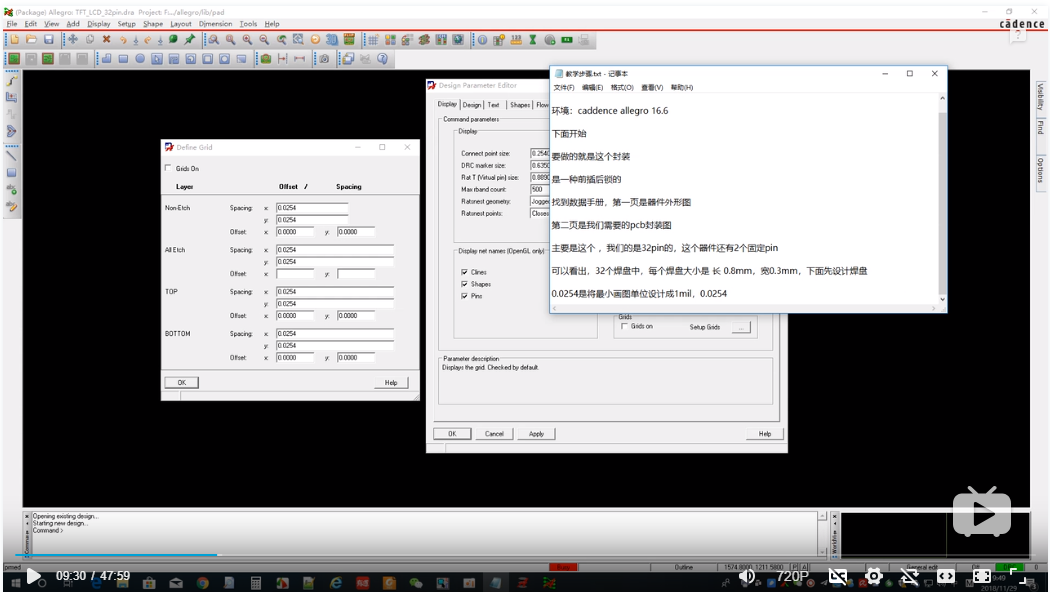Screen dimensions: 1050x592
Task: Toggle Grids on checkbox in Design Parameter Editor
Action: [x=624, y=326]
